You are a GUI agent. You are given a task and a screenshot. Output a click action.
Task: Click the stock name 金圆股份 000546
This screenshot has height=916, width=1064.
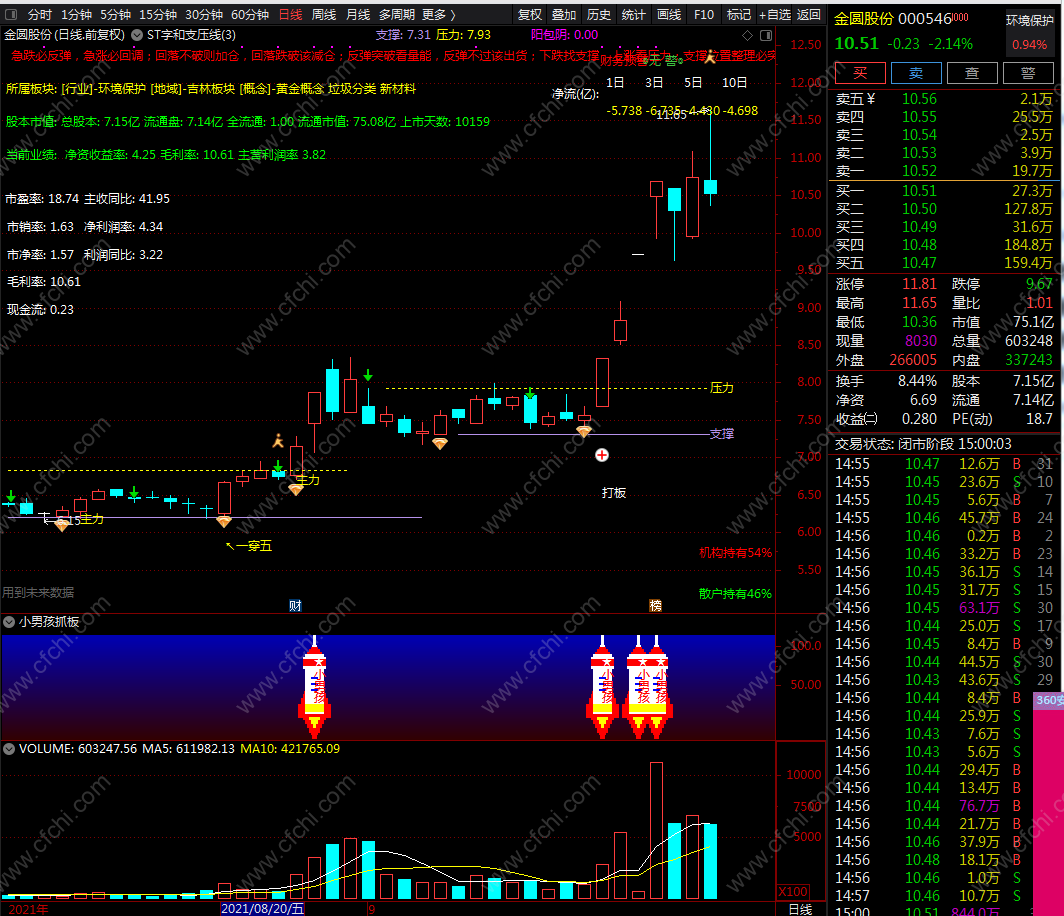[893, 19]
